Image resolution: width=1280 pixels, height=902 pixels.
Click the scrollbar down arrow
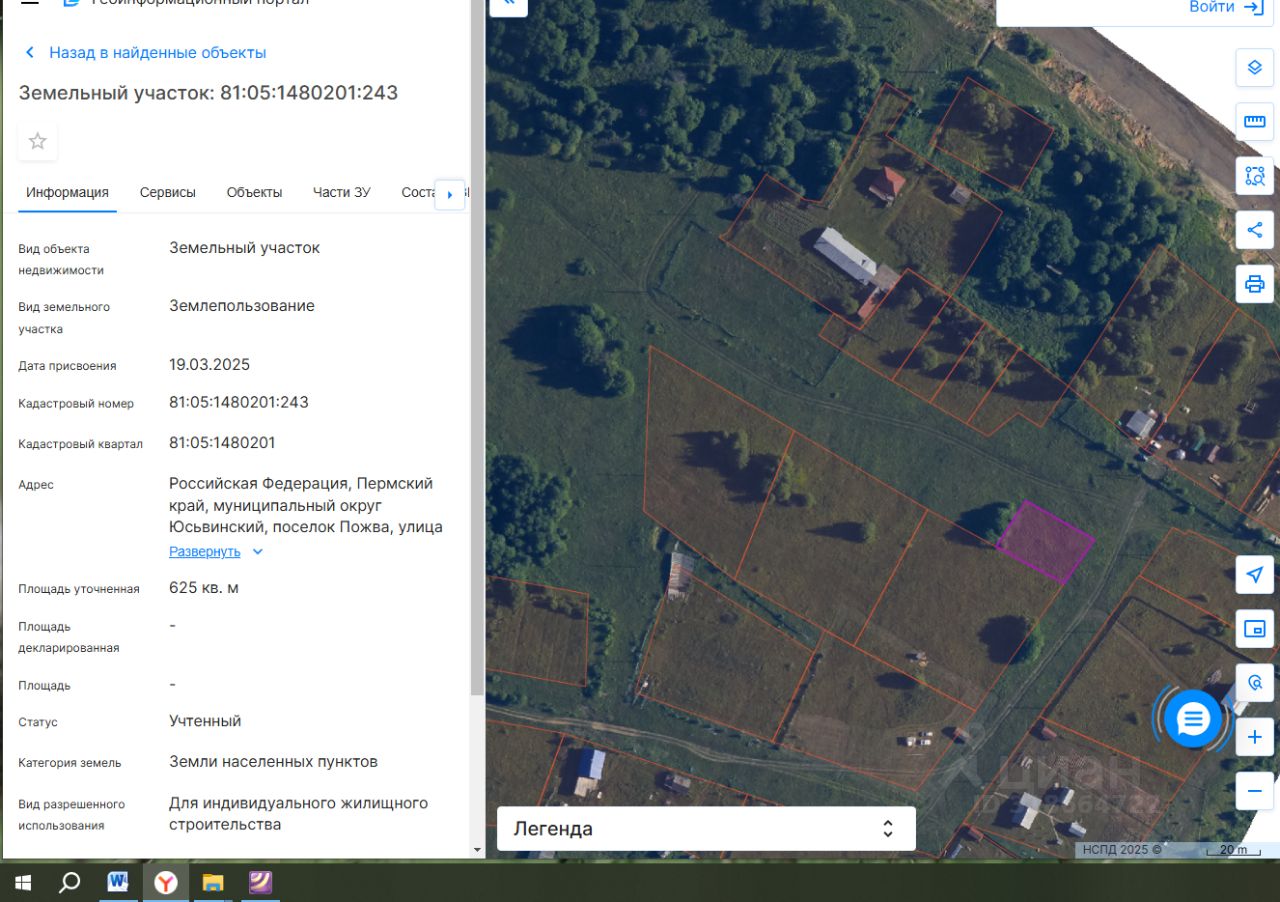click(477, 850)
